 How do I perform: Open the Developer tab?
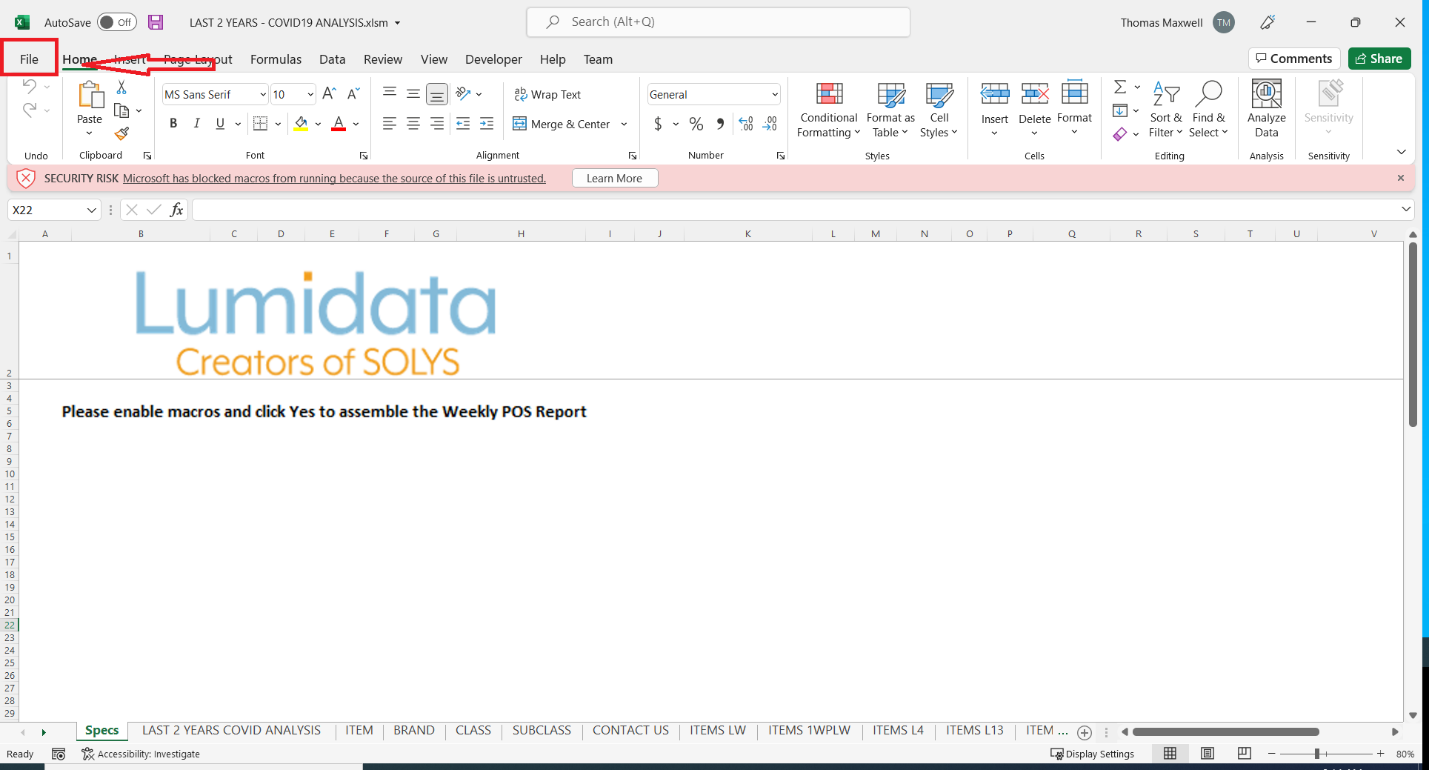click(494, 60)
